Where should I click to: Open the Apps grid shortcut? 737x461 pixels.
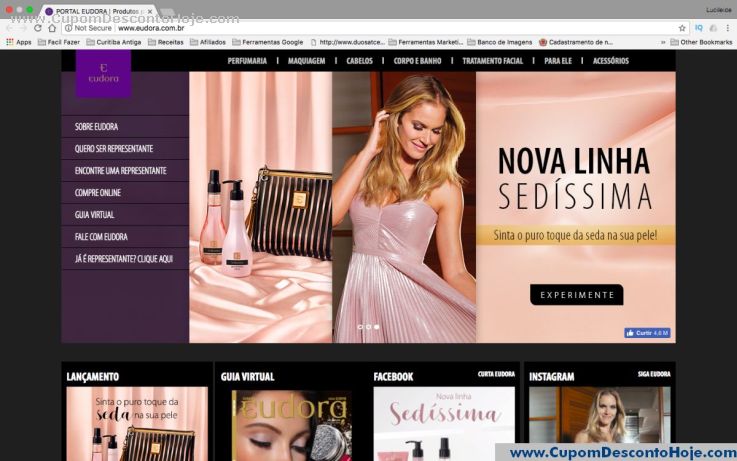pos(18,42)
